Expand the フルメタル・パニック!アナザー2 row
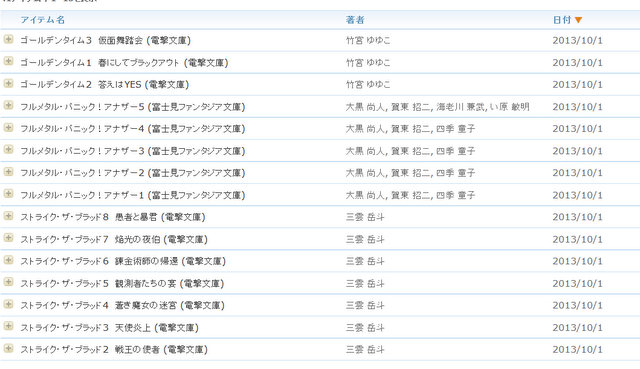640x369 pixels. 8,171
